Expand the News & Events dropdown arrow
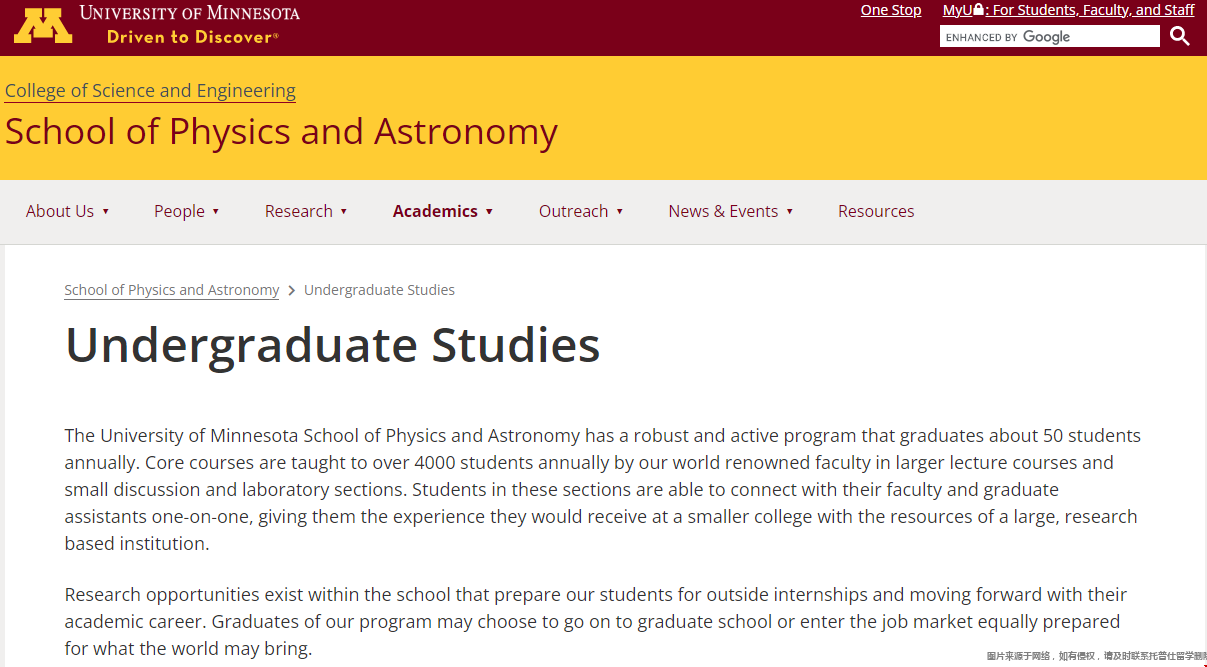 click(789, 212)
